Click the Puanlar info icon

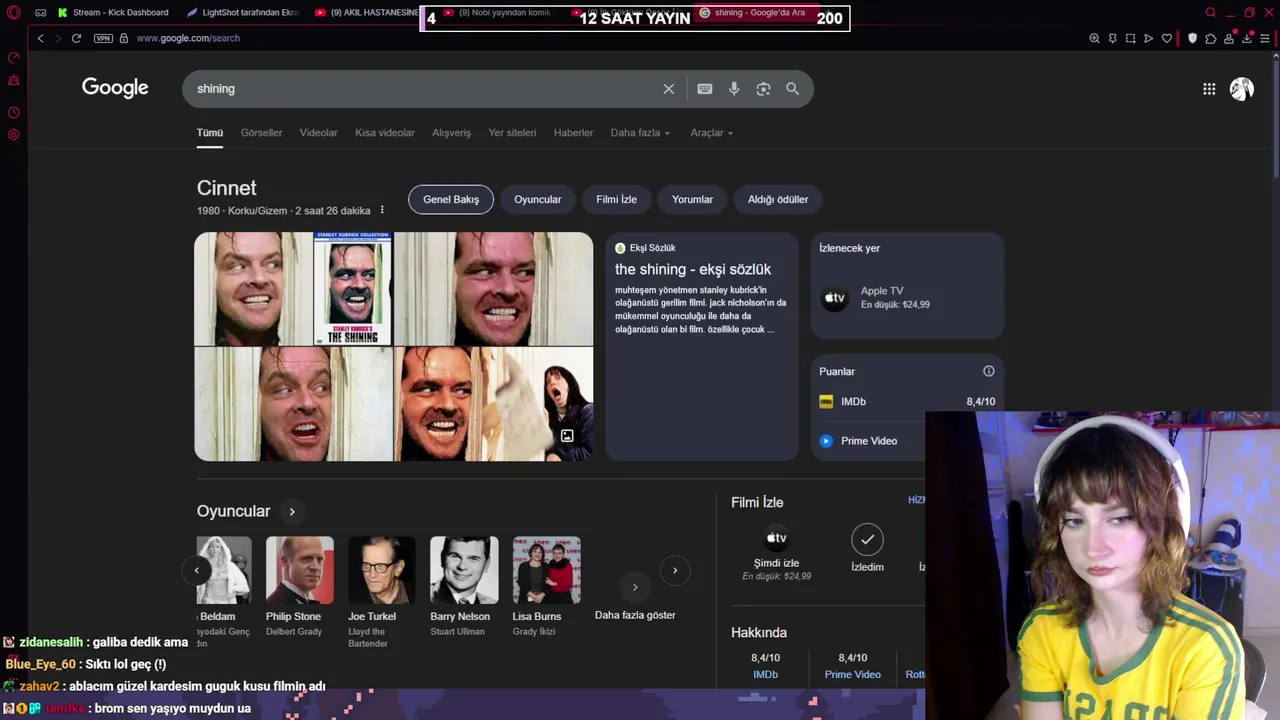[989, 371]
